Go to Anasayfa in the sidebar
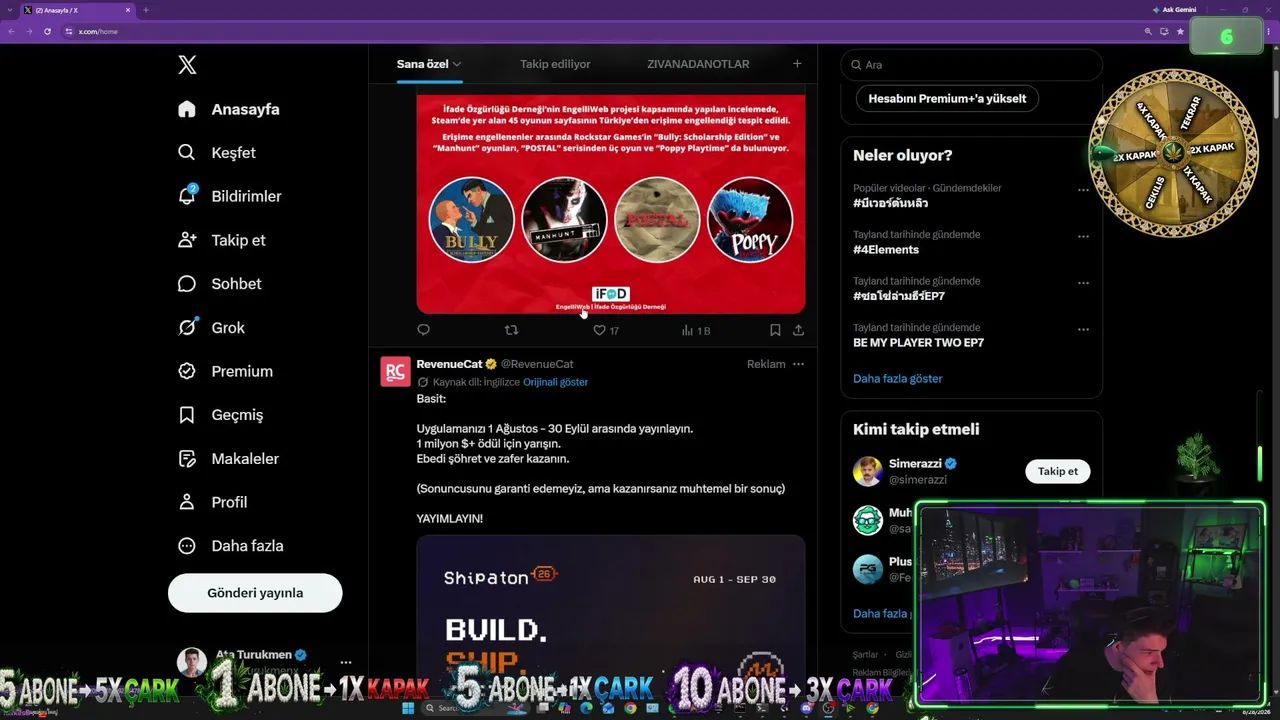1280x720 pixels. [x=229, y=109]
